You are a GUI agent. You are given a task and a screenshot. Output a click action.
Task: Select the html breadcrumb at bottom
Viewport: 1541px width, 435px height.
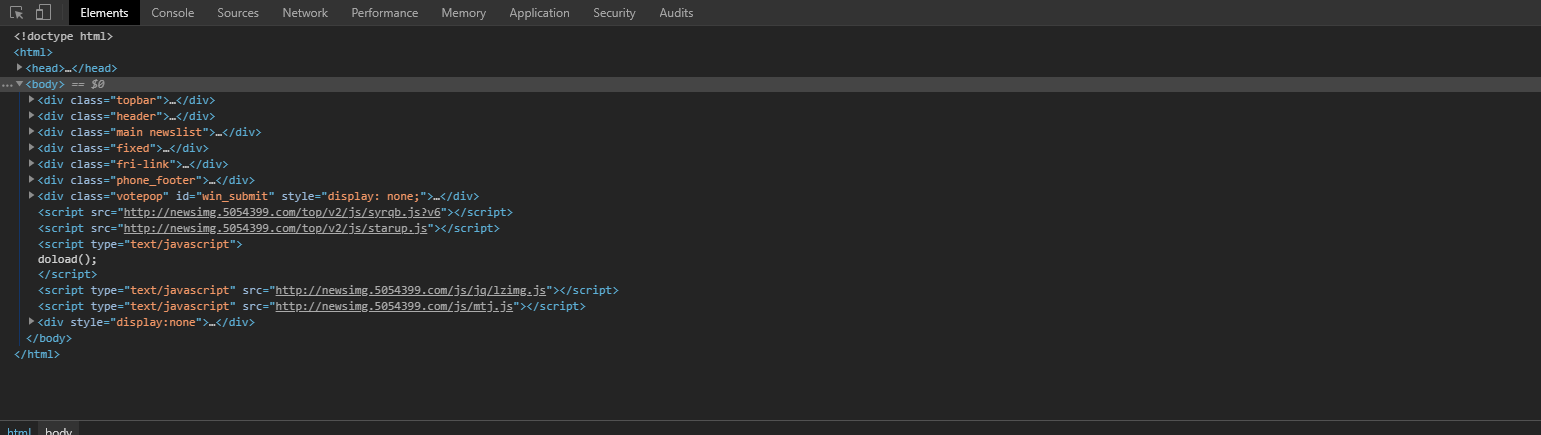(18, 431)
